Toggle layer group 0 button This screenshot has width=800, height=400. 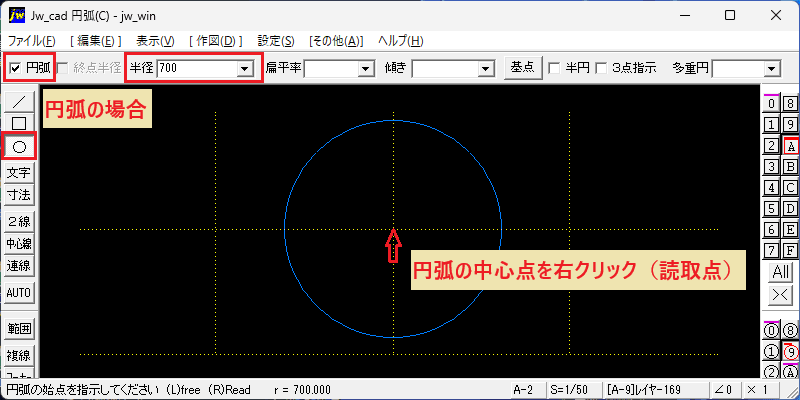click(771, 104)
